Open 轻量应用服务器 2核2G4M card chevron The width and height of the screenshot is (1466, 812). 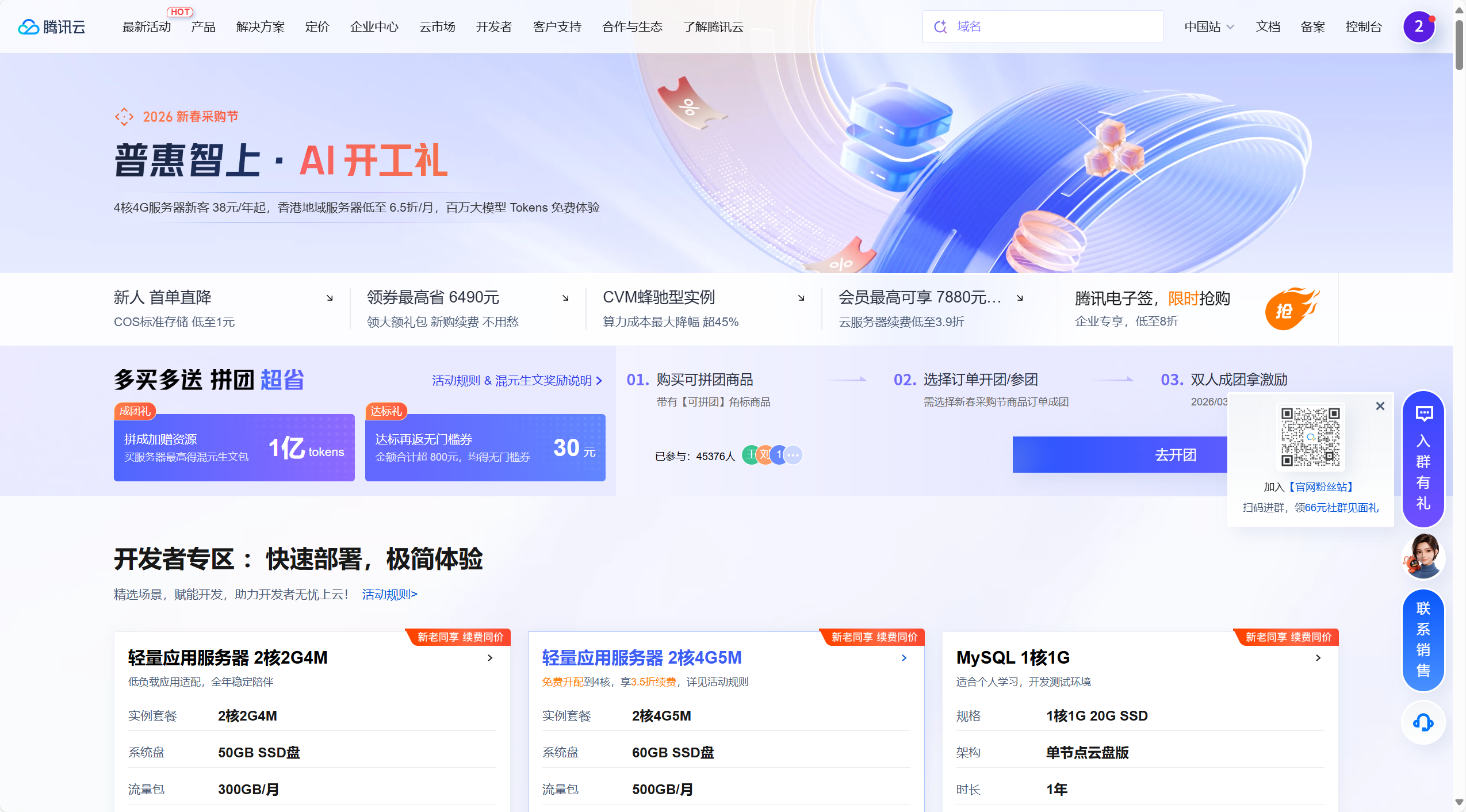click(490, 658)
